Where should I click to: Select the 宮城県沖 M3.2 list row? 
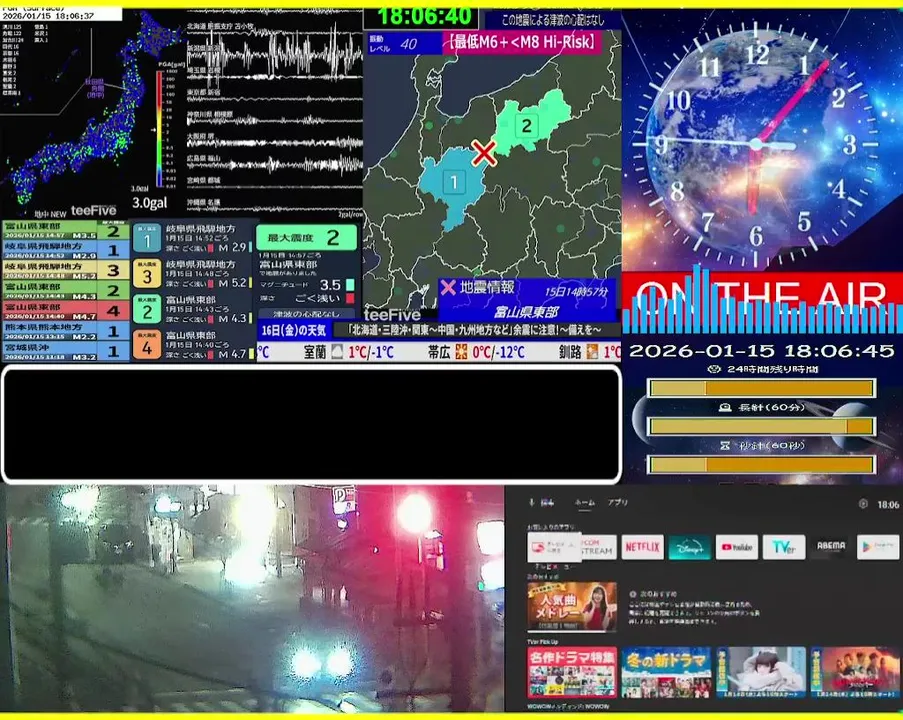pyautogui.click(x=66, y=351)
